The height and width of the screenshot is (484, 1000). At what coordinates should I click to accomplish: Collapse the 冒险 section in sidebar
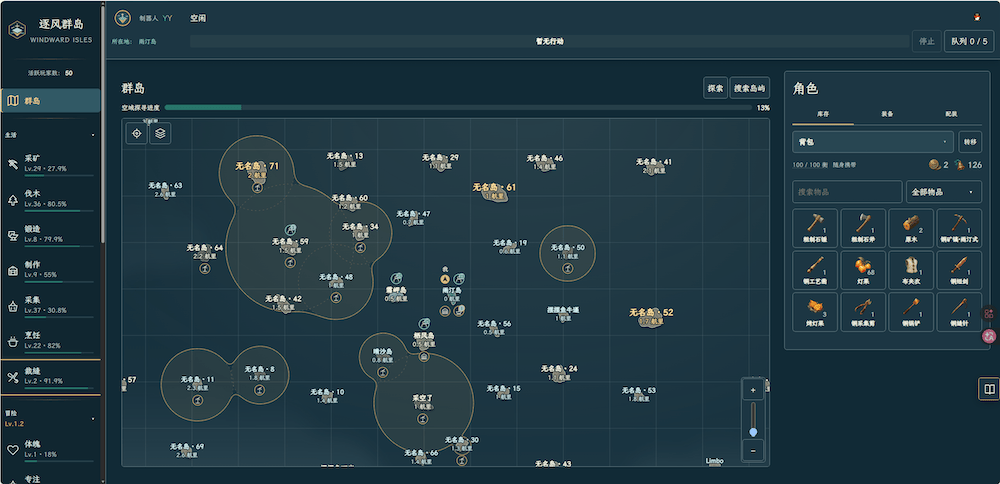[x=93, y=419]
